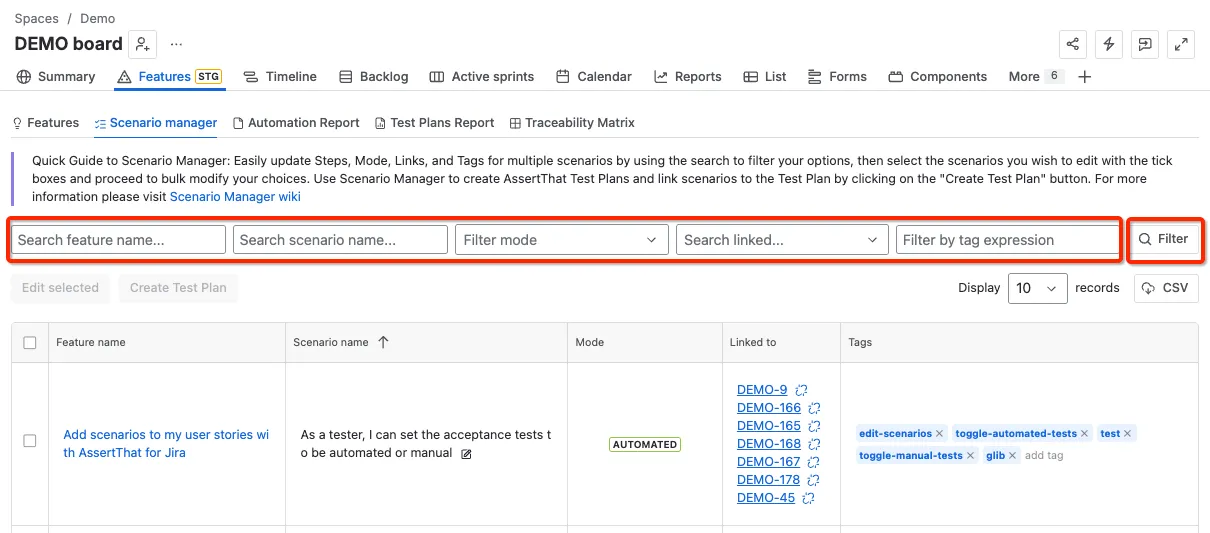The height and width of the screenshot is (533, 1210).
Task: Click the Spaces breadcrumb link
Action: pyautogui.click(x=36, y=18)
